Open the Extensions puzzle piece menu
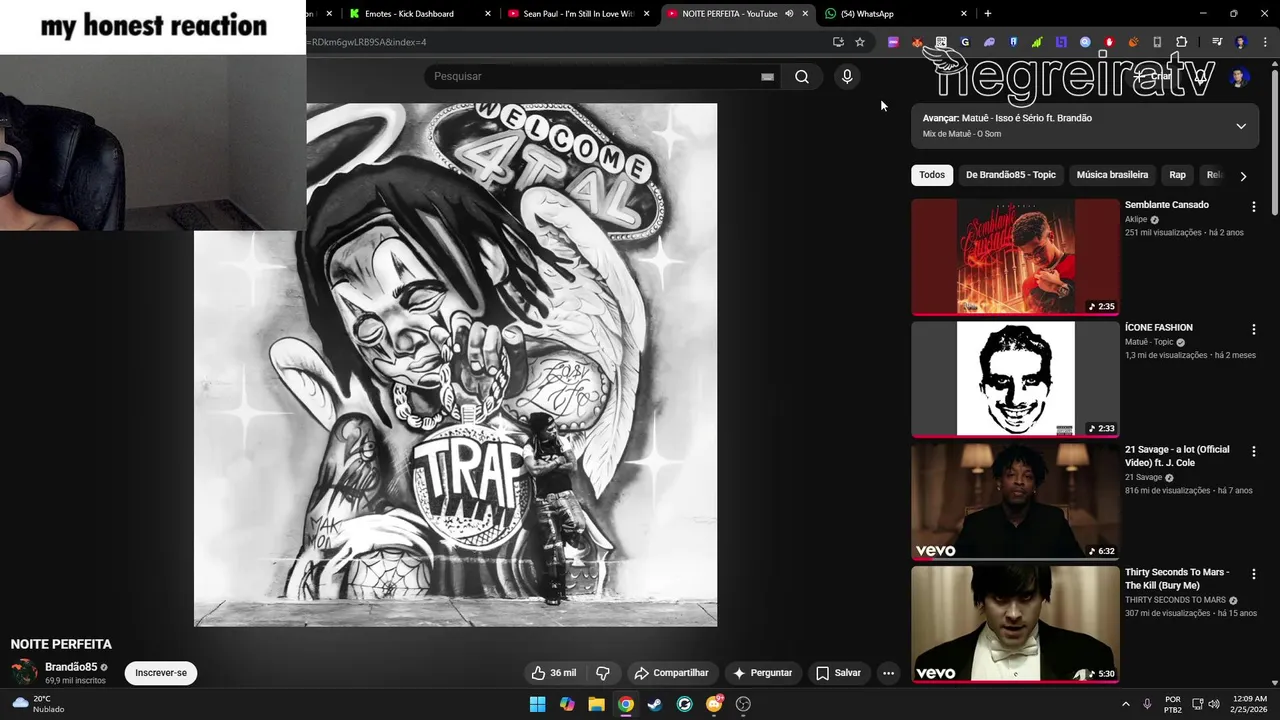This screenshot has width=1280, height=720. coord(1181,42)
